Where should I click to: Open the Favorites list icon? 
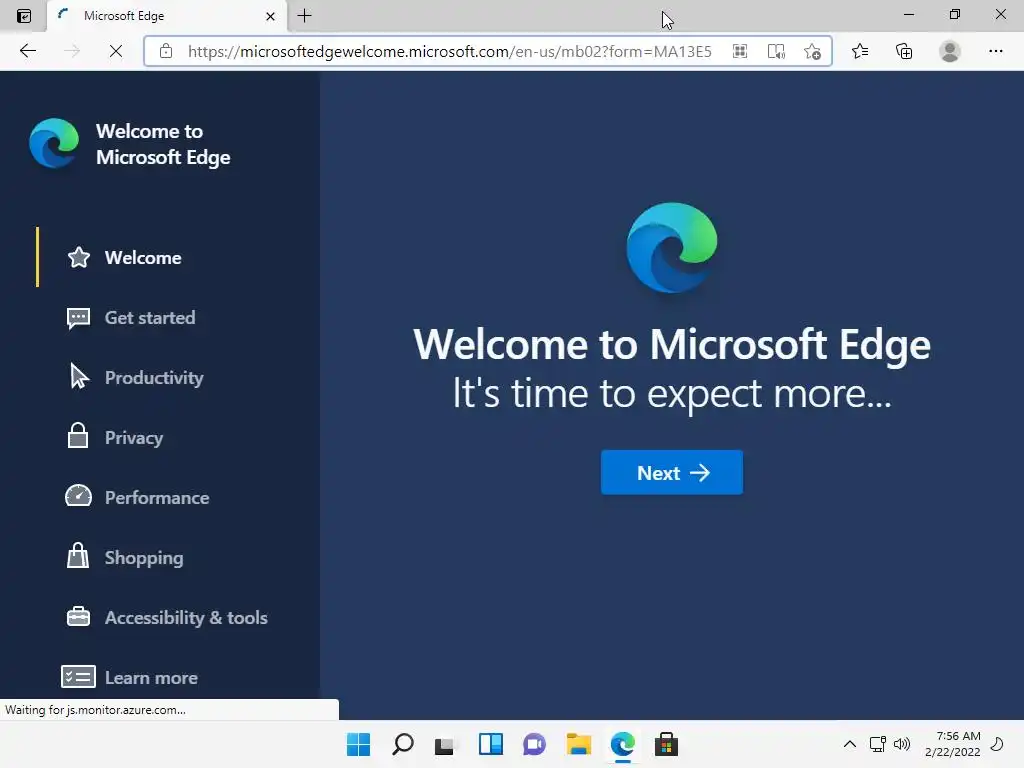click(860, 51)
